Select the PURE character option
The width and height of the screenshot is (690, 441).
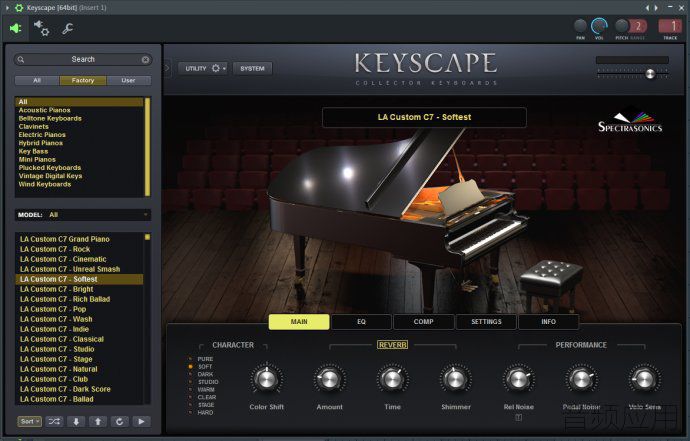point(205,359)
